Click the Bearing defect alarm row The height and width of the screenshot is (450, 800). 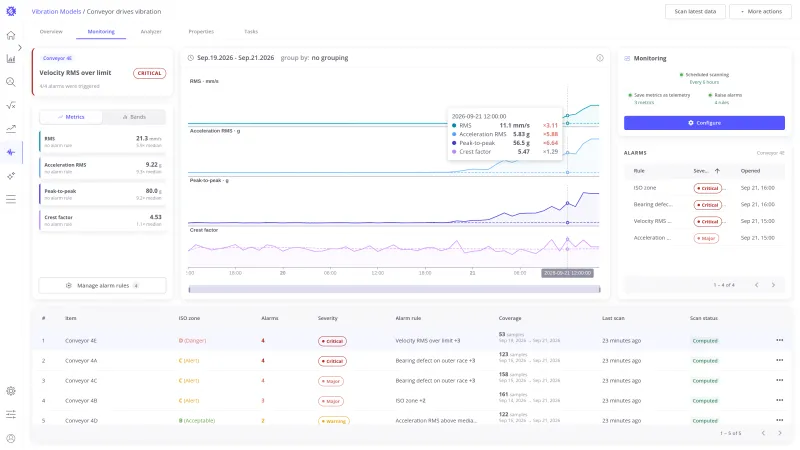point(704,205)
